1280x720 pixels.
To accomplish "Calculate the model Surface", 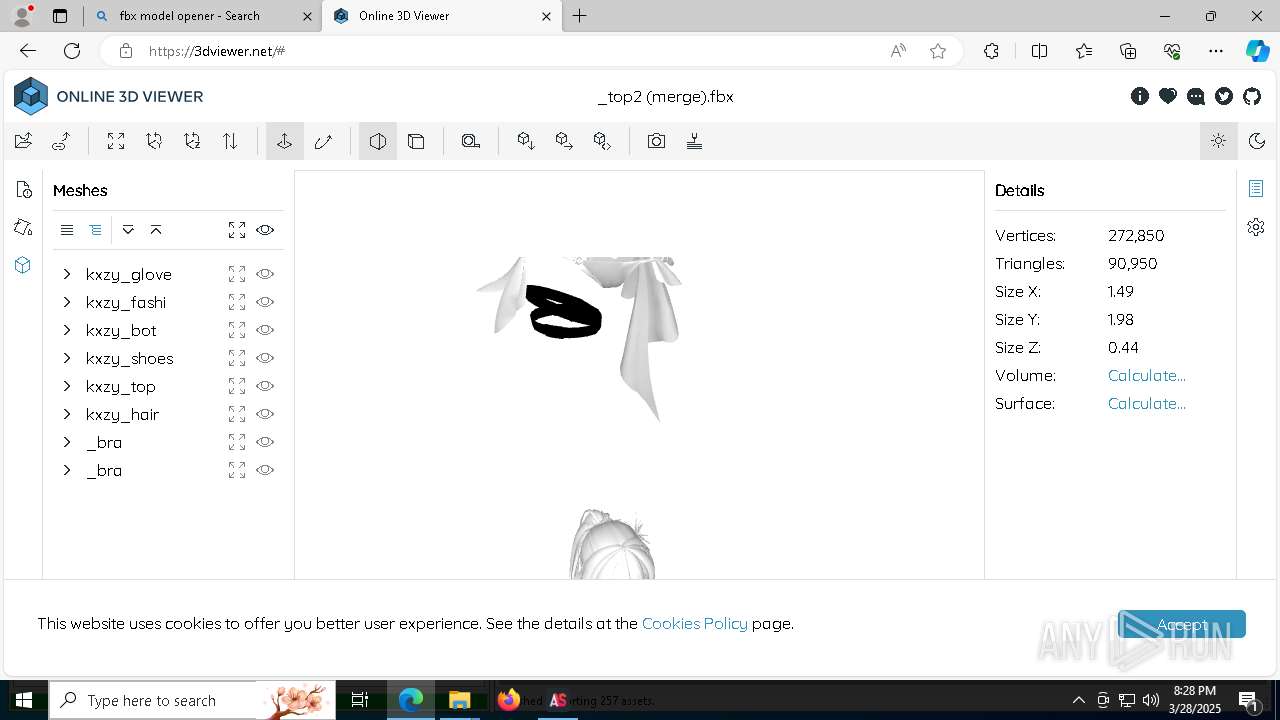I will coord(1146,403).
